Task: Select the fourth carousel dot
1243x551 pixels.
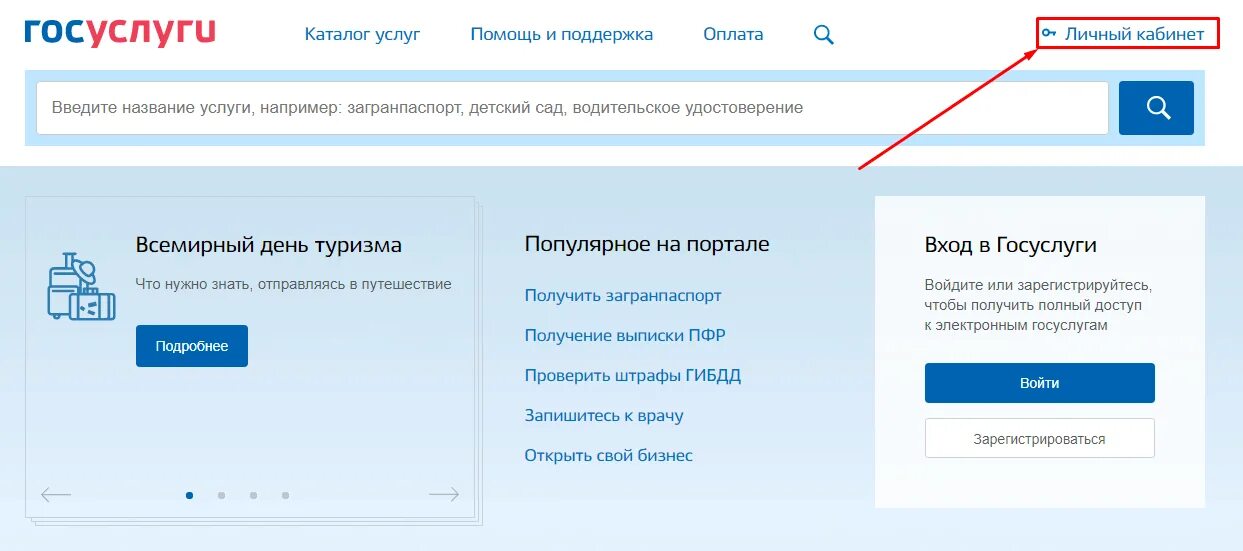Action: coord(285,495)
